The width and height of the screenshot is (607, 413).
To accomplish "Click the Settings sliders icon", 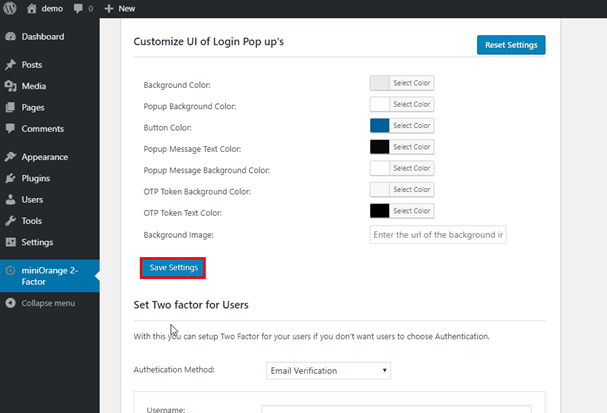I will tap(10, 242).
